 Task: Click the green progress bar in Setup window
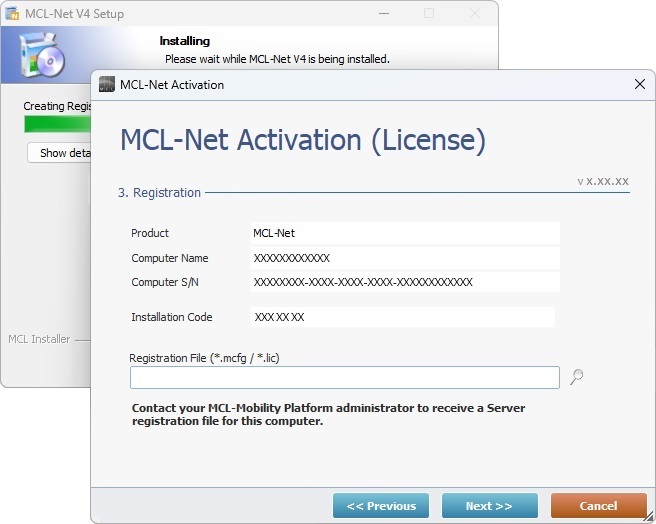[58, 124]
